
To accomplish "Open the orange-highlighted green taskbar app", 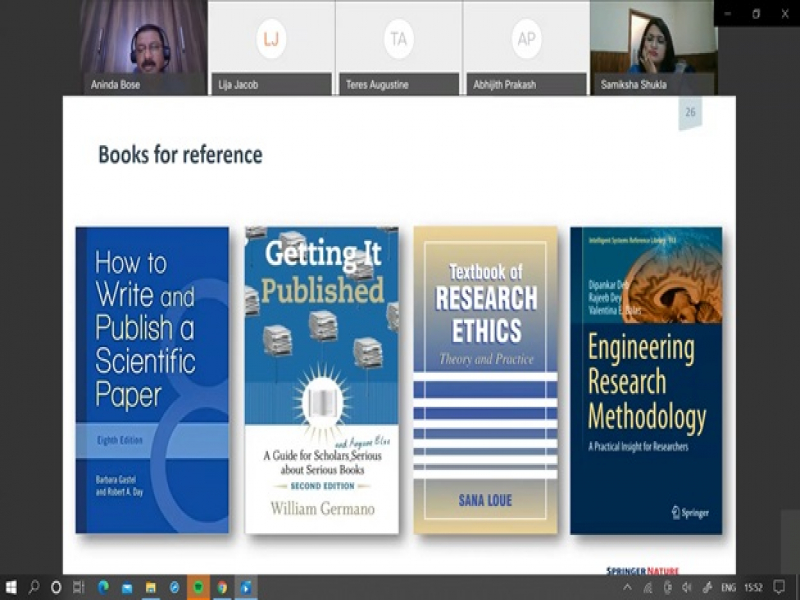I will click(198, 587).
